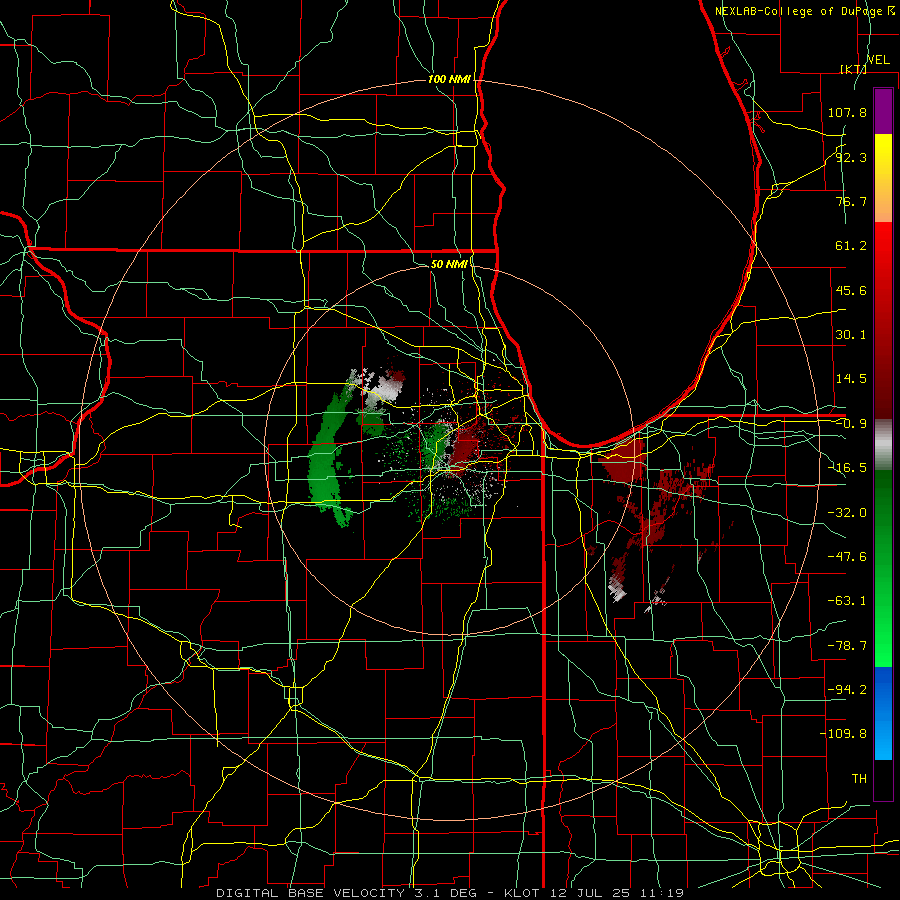Viewport: 900px width, 900px height.
Task: Click the -0.9 legend value
Action: [x=851, y=424]
